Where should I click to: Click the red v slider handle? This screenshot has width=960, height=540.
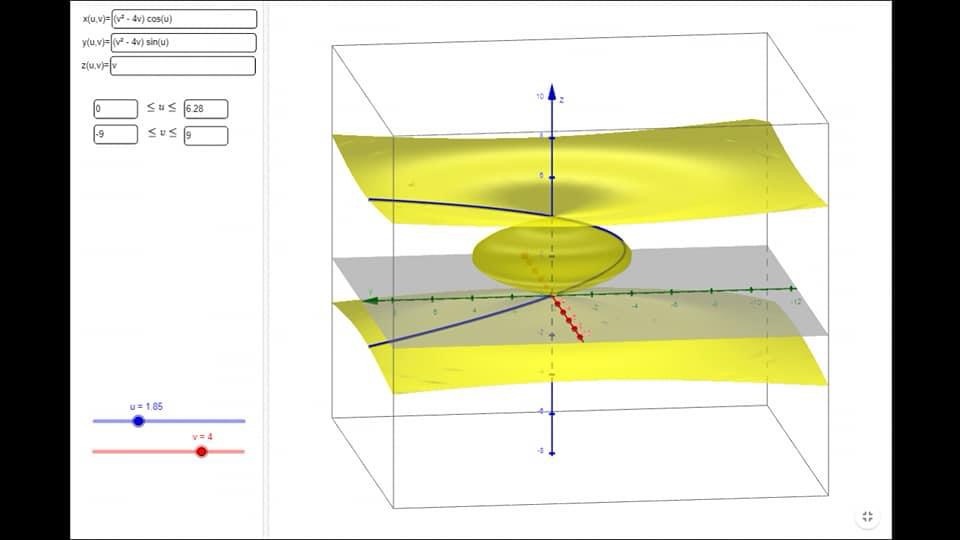(201, 452)
